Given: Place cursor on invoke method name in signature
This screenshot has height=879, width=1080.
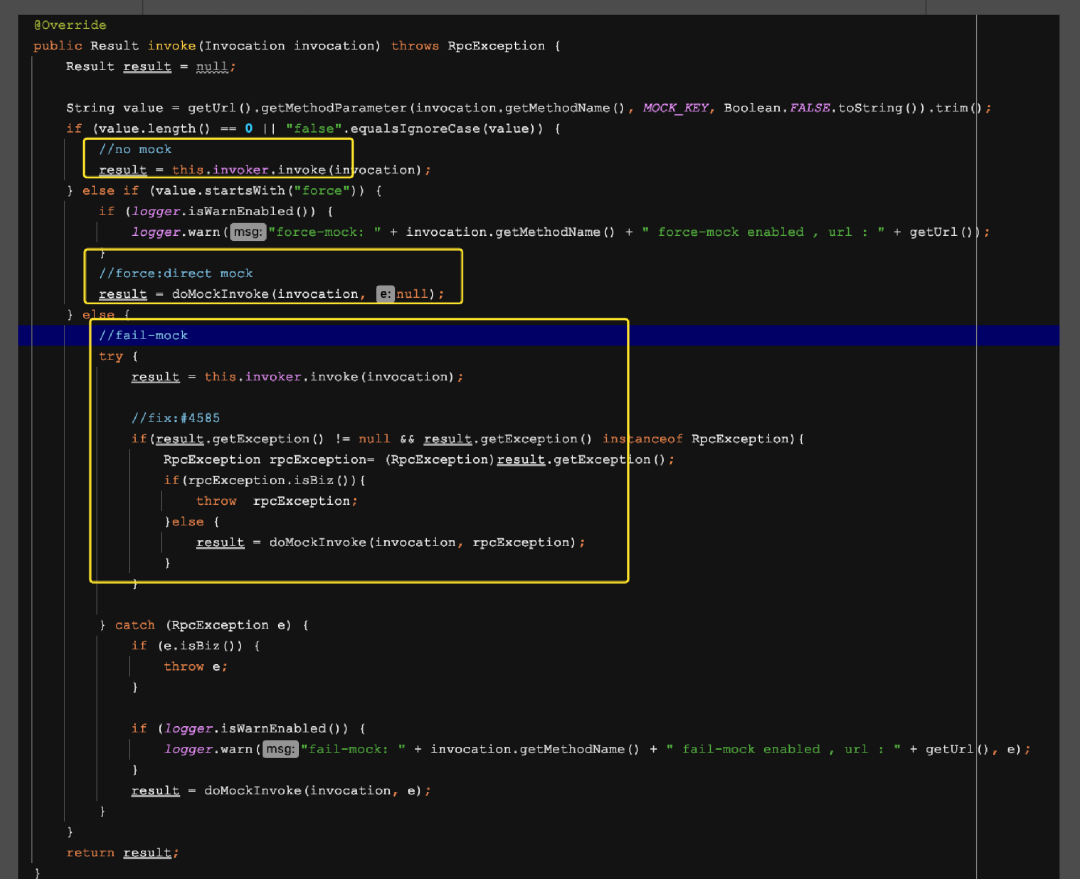Looking at the screenshot, I should (x=172, y=46).
